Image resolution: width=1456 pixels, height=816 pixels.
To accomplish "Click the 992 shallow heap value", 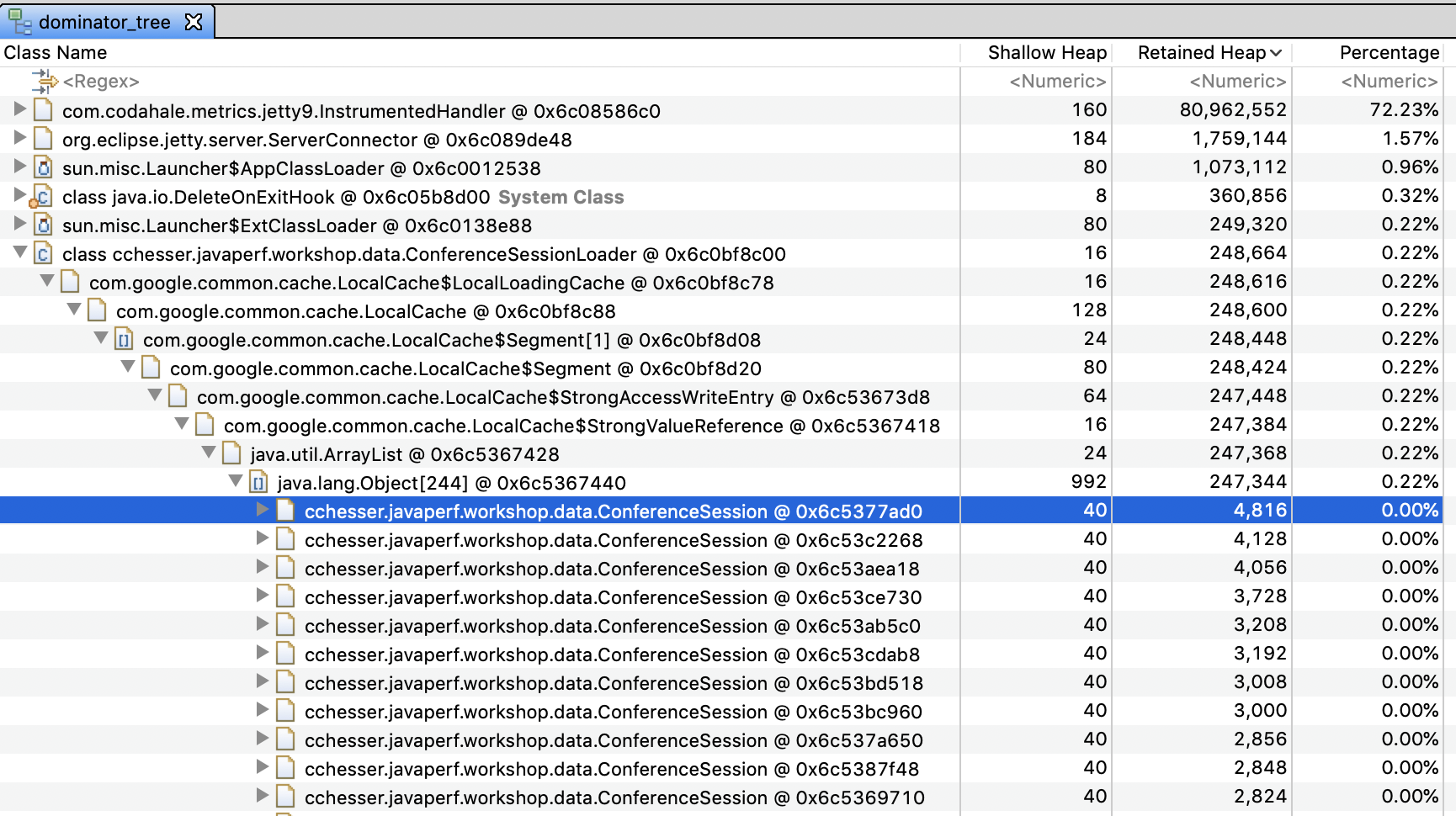I will [1089, 482].
